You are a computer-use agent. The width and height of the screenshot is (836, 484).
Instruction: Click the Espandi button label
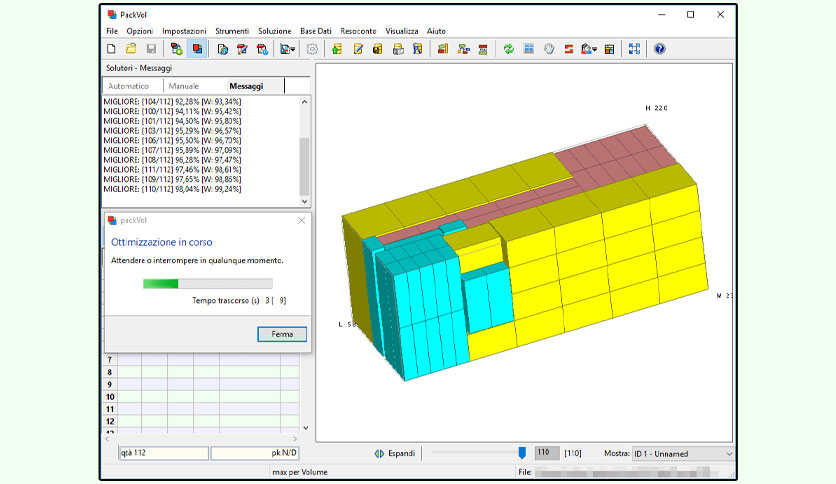coord(401,454)
